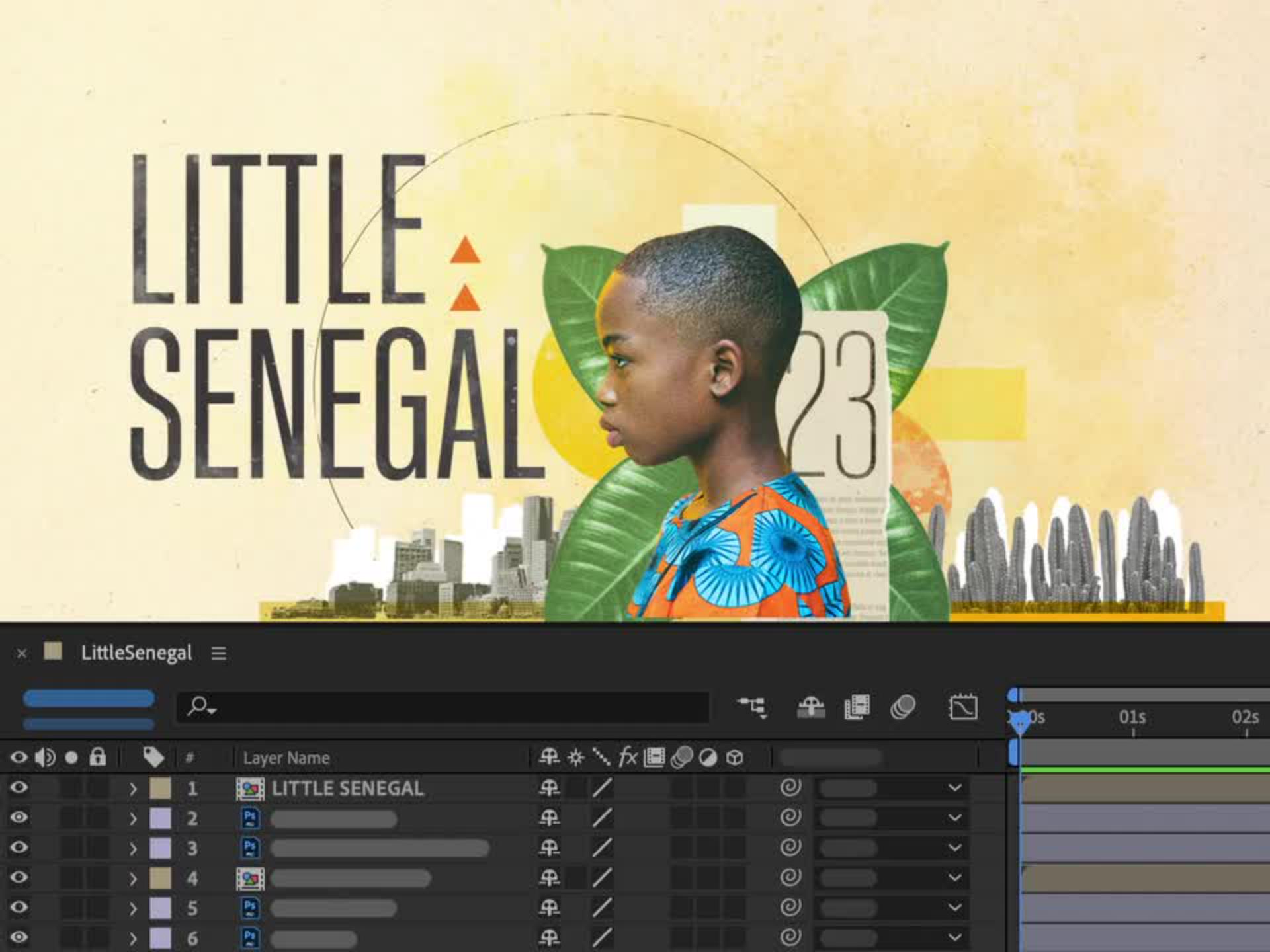Screen dimensions: 1270x952
Task: Hide the LITTLE SENEGAL layer
Action: (19, 787)
